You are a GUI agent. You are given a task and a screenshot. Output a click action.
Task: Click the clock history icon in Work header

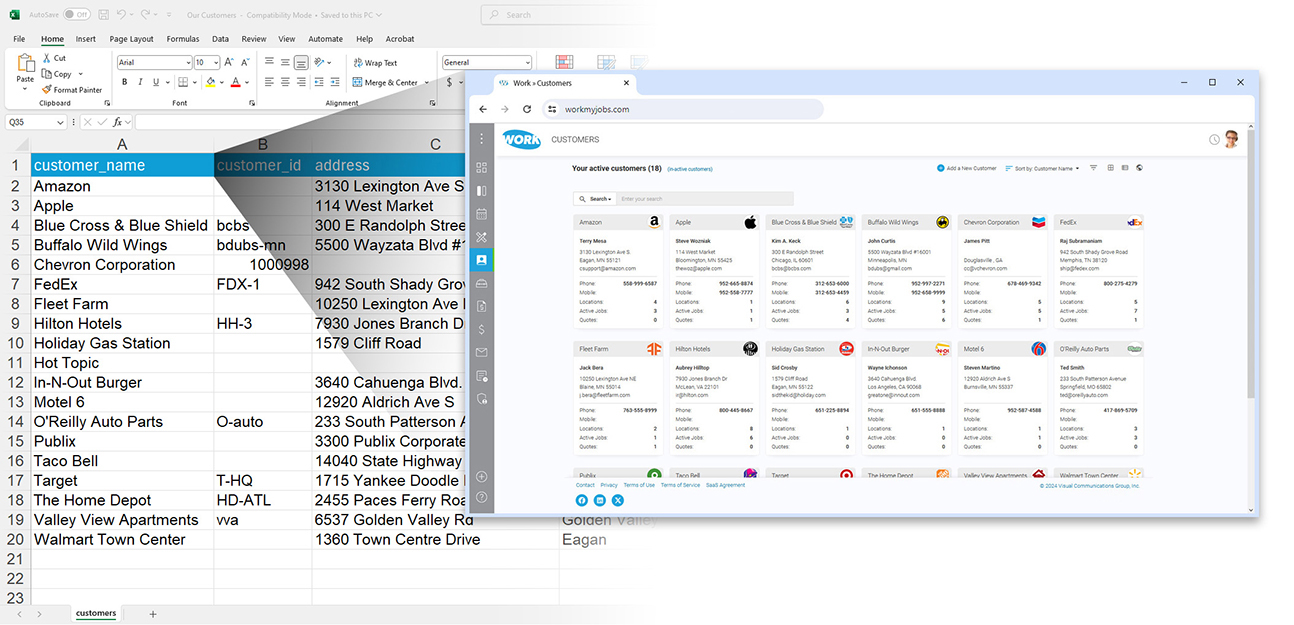pos(1214,140)
